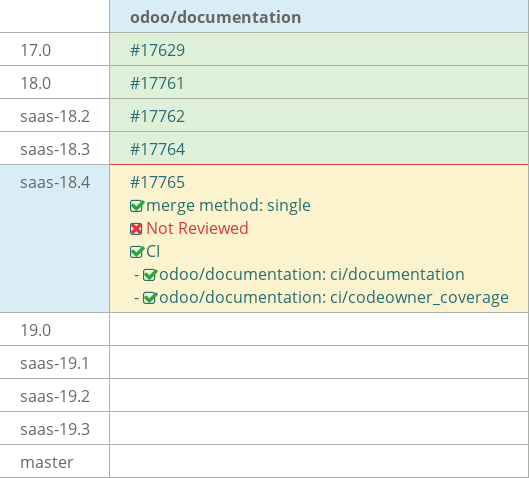Click the red cross icon beside Not Reviewed
The height and width of the screenshot is (478, 529).
click(x=136, y=229)
